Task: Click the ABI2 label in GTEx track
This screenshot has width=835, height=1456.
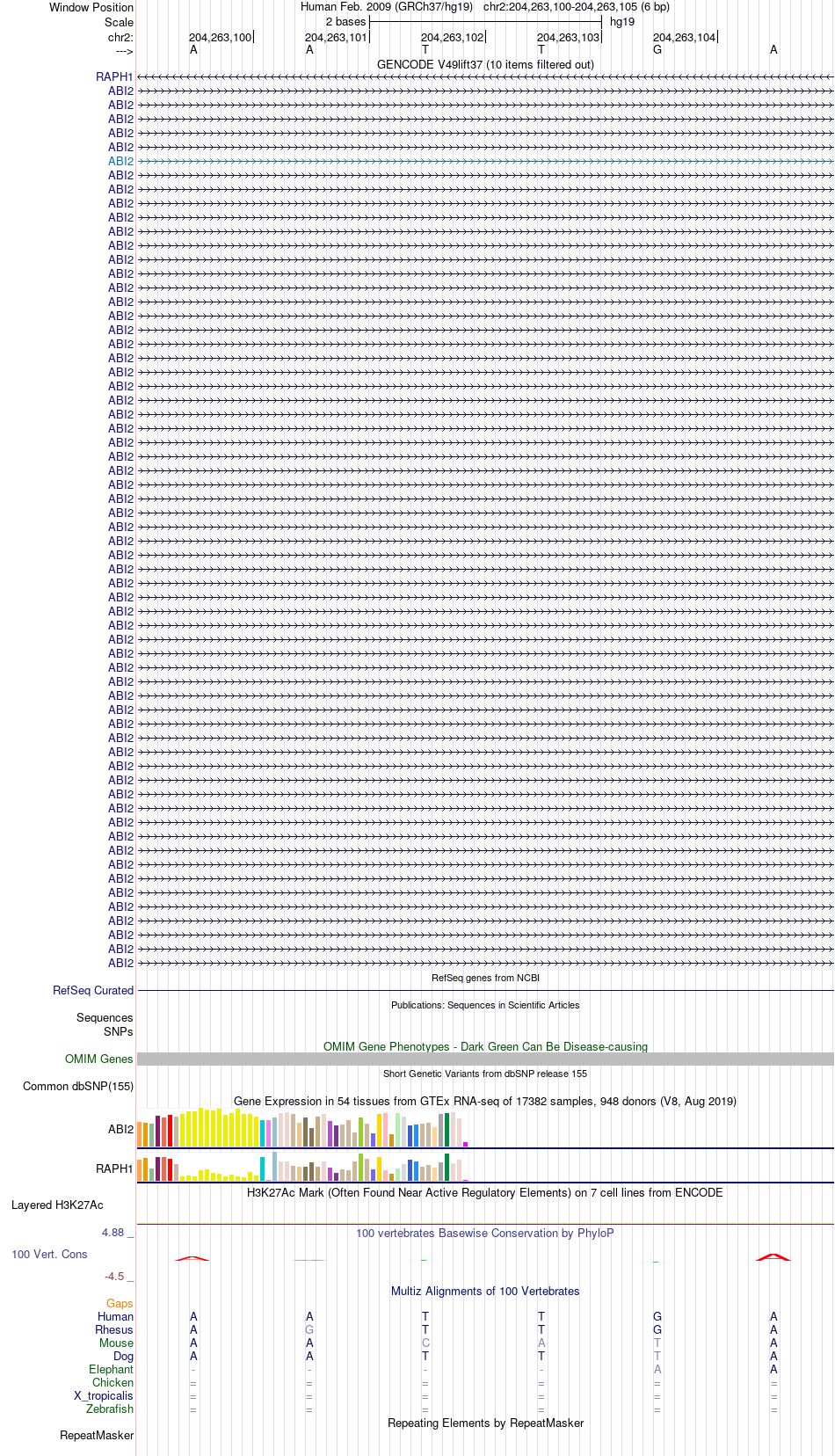Action: 121,1130
